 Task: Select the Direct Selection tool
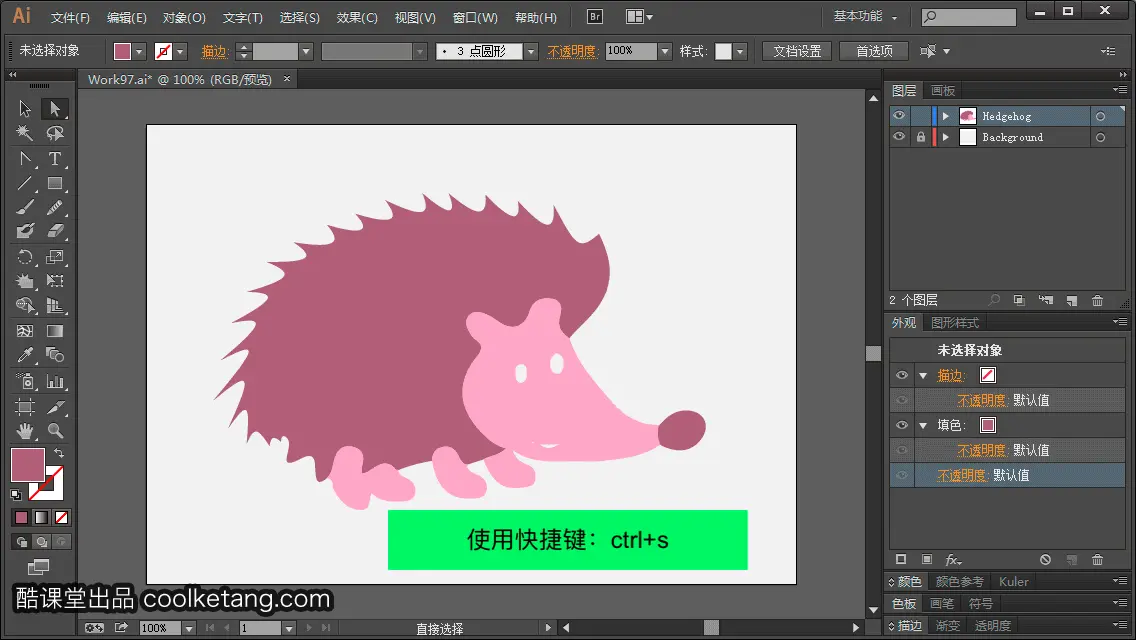54,109
